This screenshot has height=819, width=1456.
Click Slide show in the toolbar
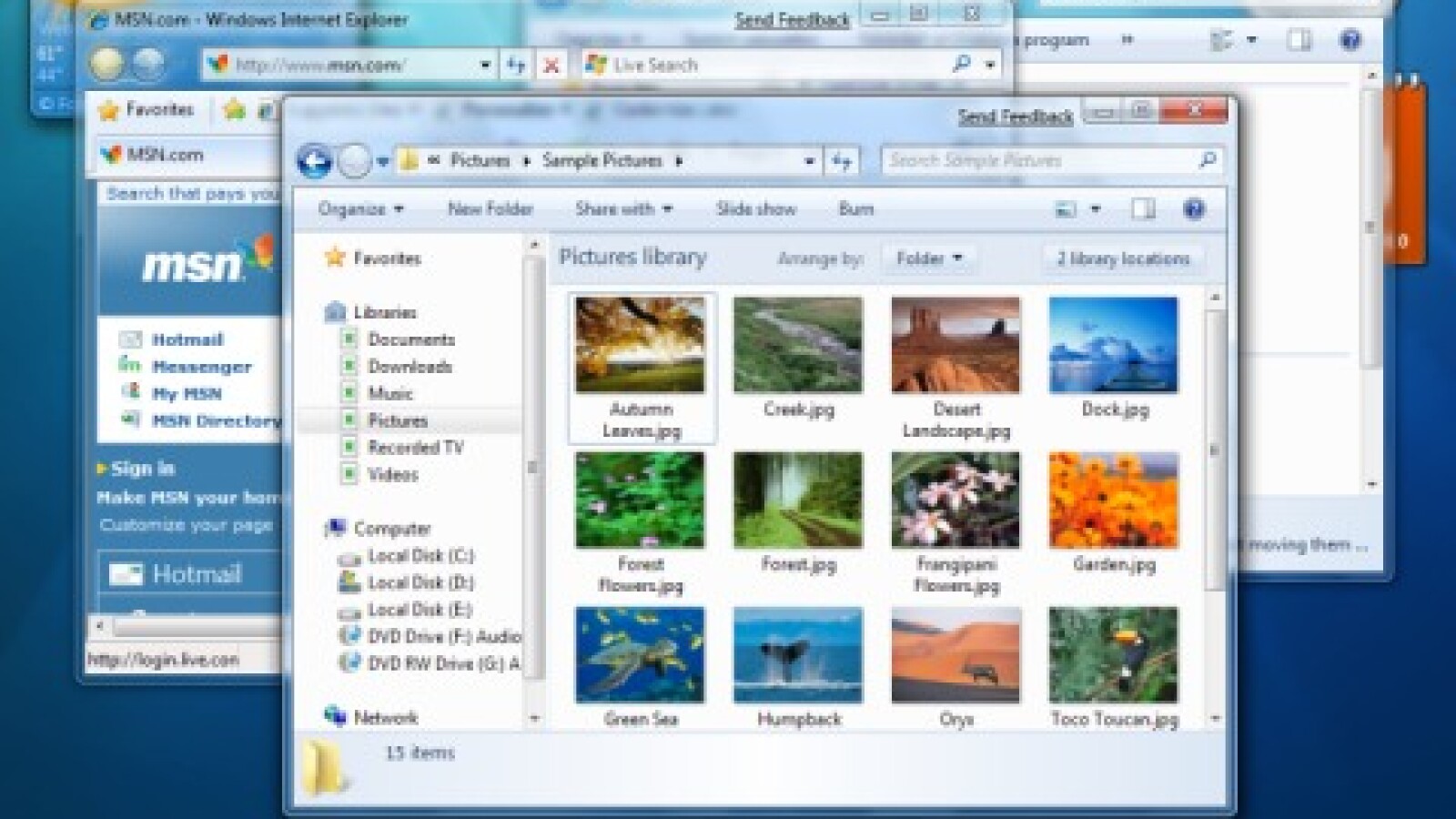coord(755,209)
